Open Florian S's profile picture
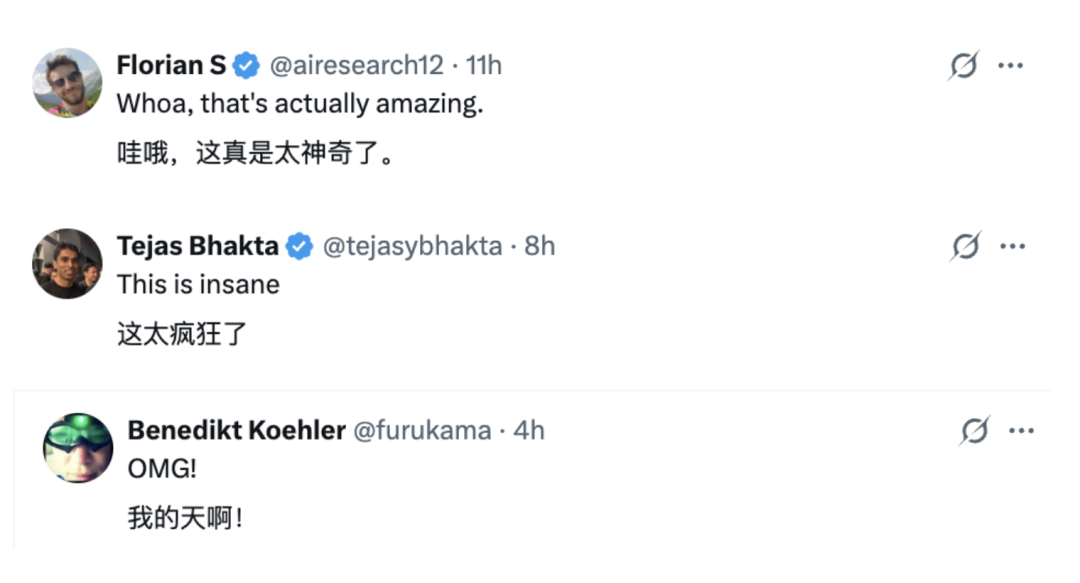 coord(68,83)
